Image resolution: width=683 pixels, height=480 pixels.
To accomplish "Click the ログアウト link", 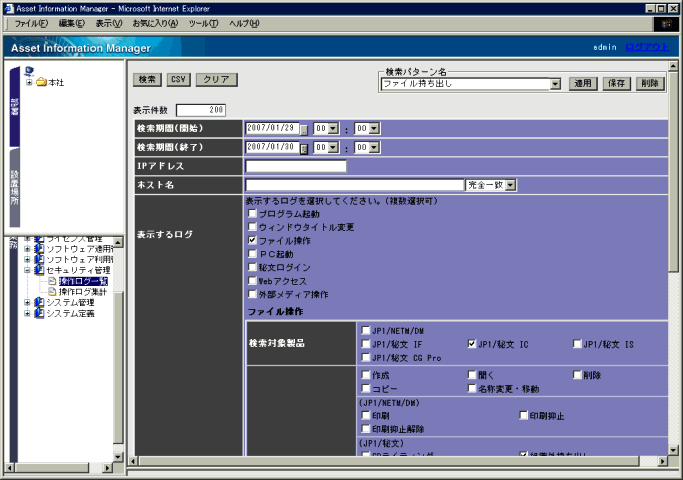I will (647, 47).
